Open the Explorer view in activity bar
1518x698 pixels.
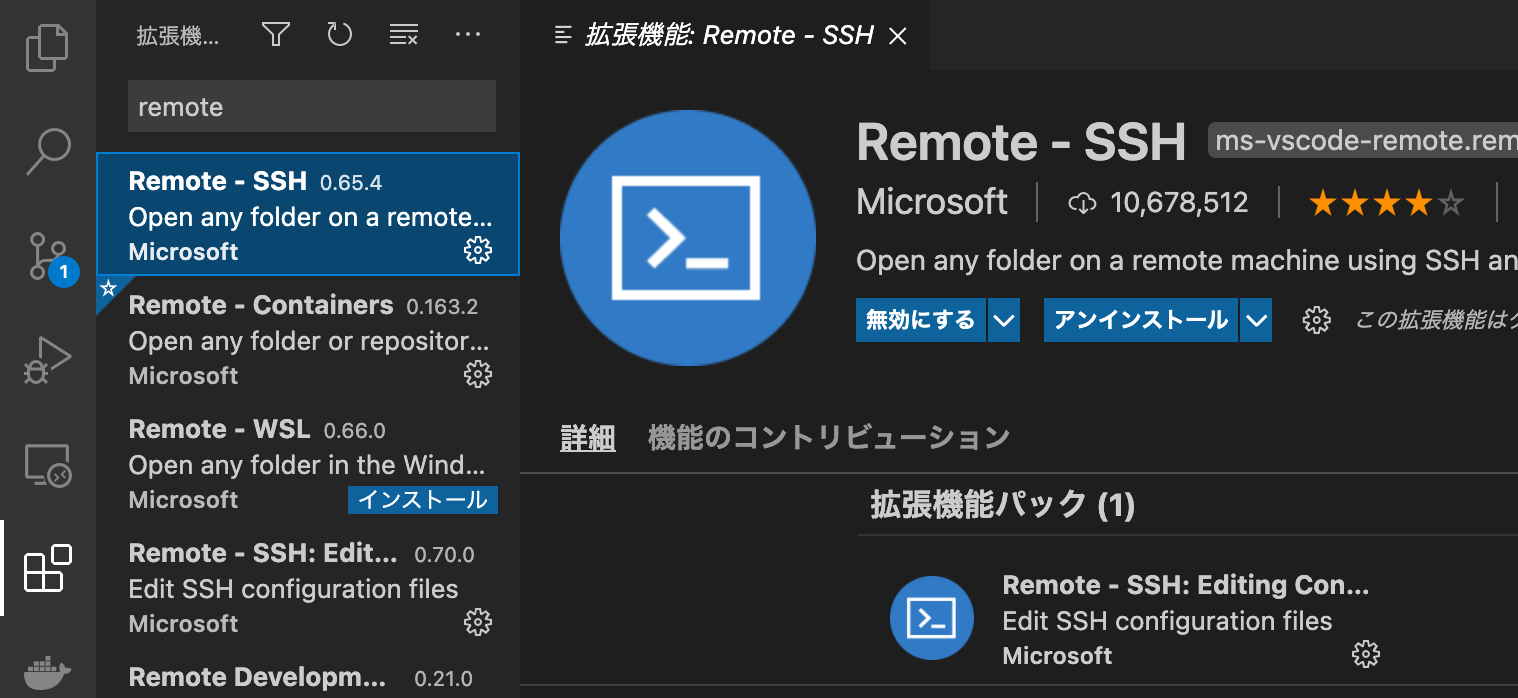coord(48,48)
